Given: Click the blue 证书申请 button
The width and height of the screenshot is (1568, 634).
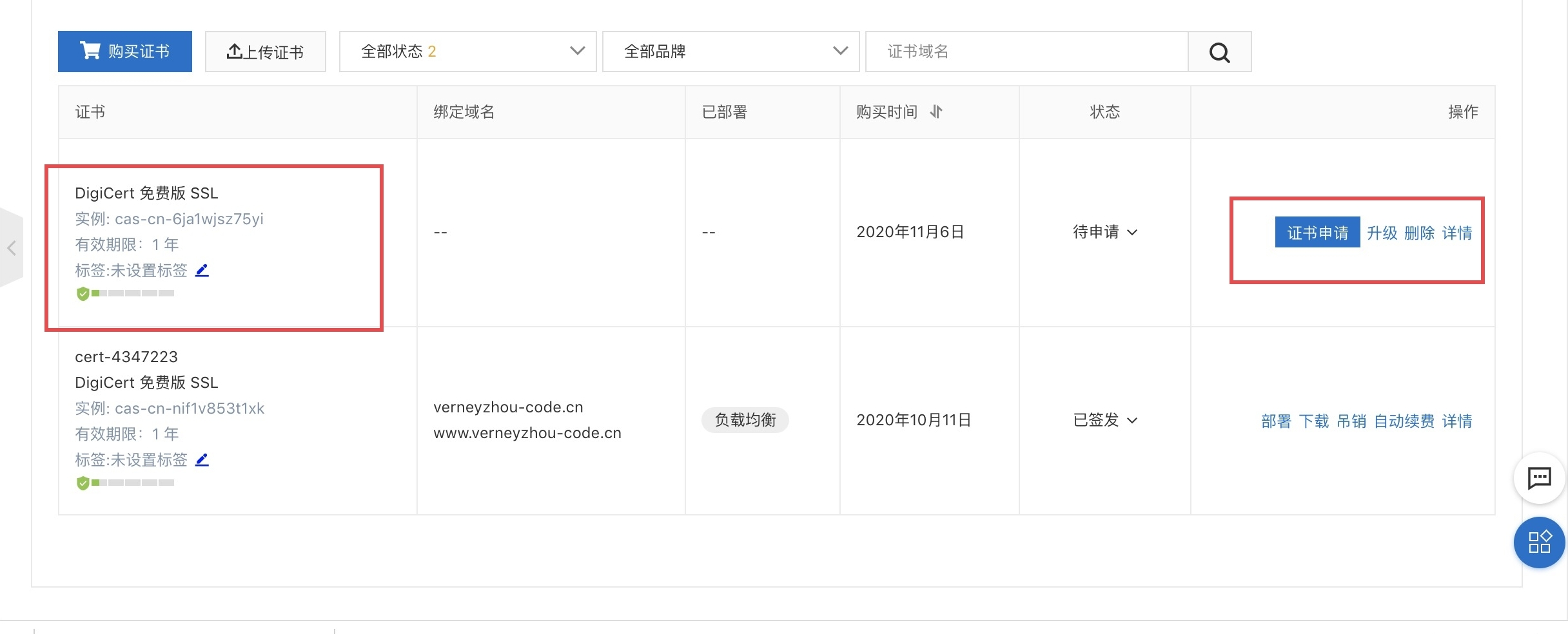Looking at the screenshot, I should [x=1317, y=233].
